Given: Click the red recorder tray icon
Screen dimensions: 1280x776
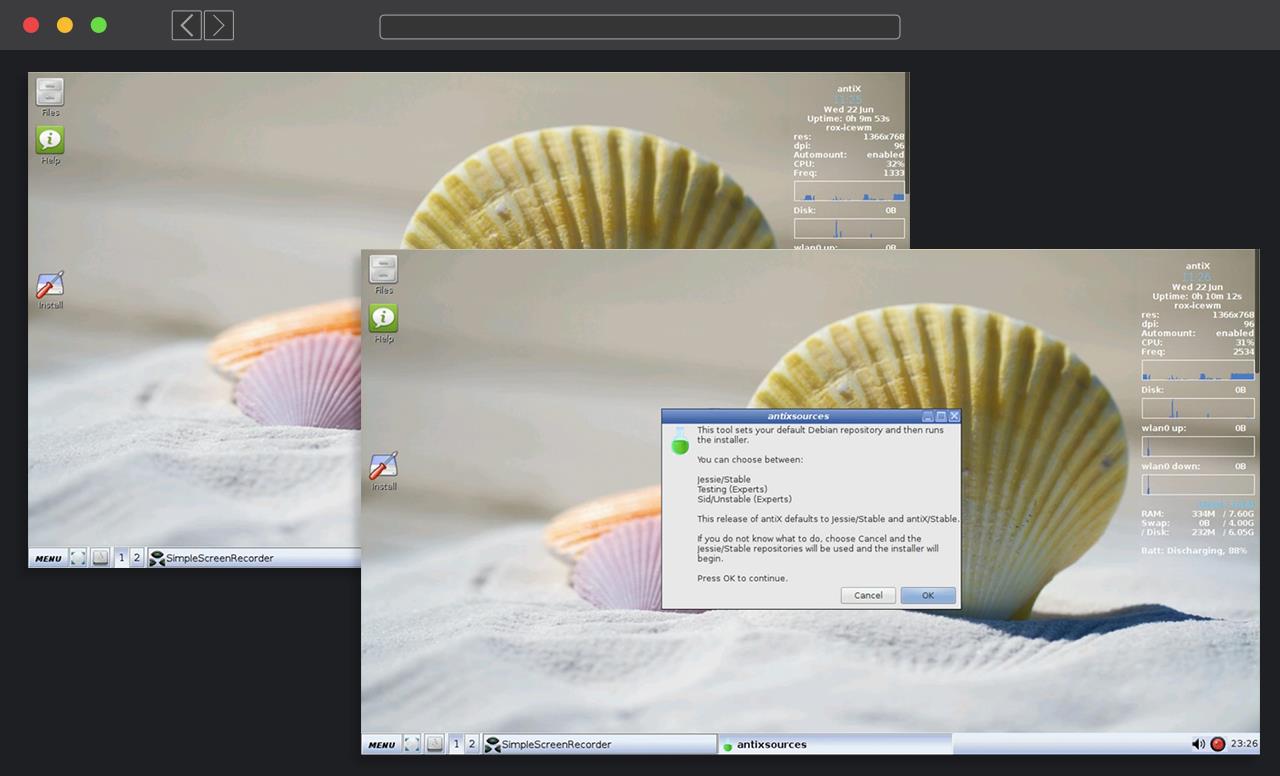Looking at the screenshot, I should point(1217,744).
